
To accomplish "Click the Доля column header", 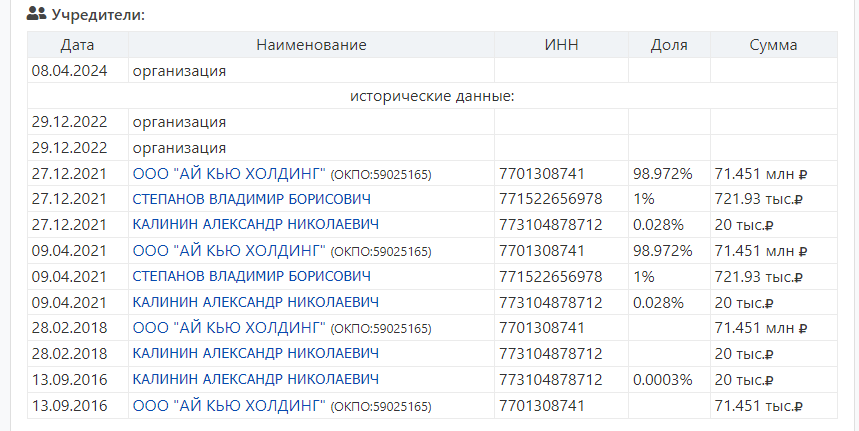I will click(x=668, y=45).
